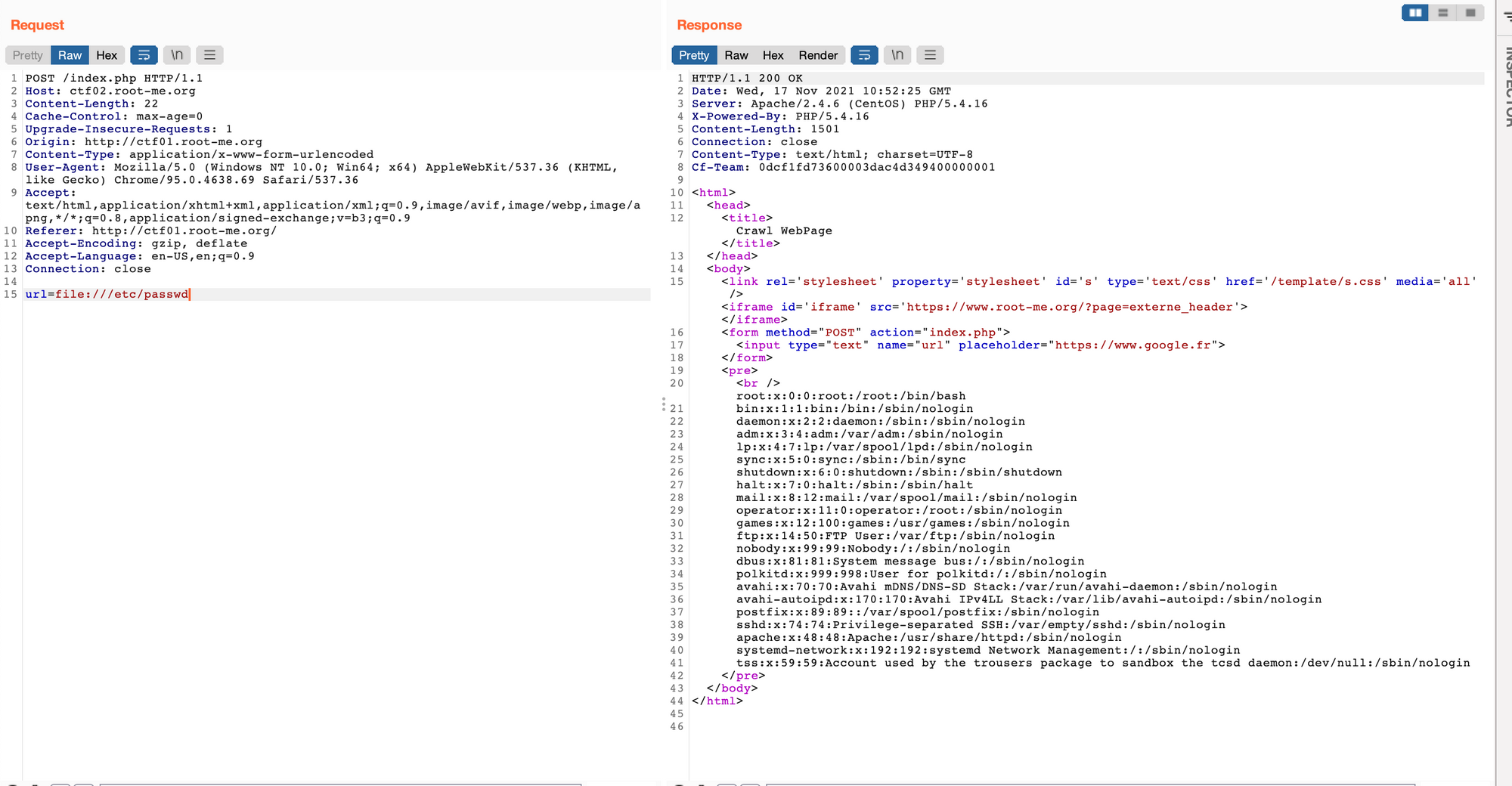Click the Upgrade-Insecure-Requests: 1 header
1512x786 pixels.
pyautogui.click(x=129, y=129)
